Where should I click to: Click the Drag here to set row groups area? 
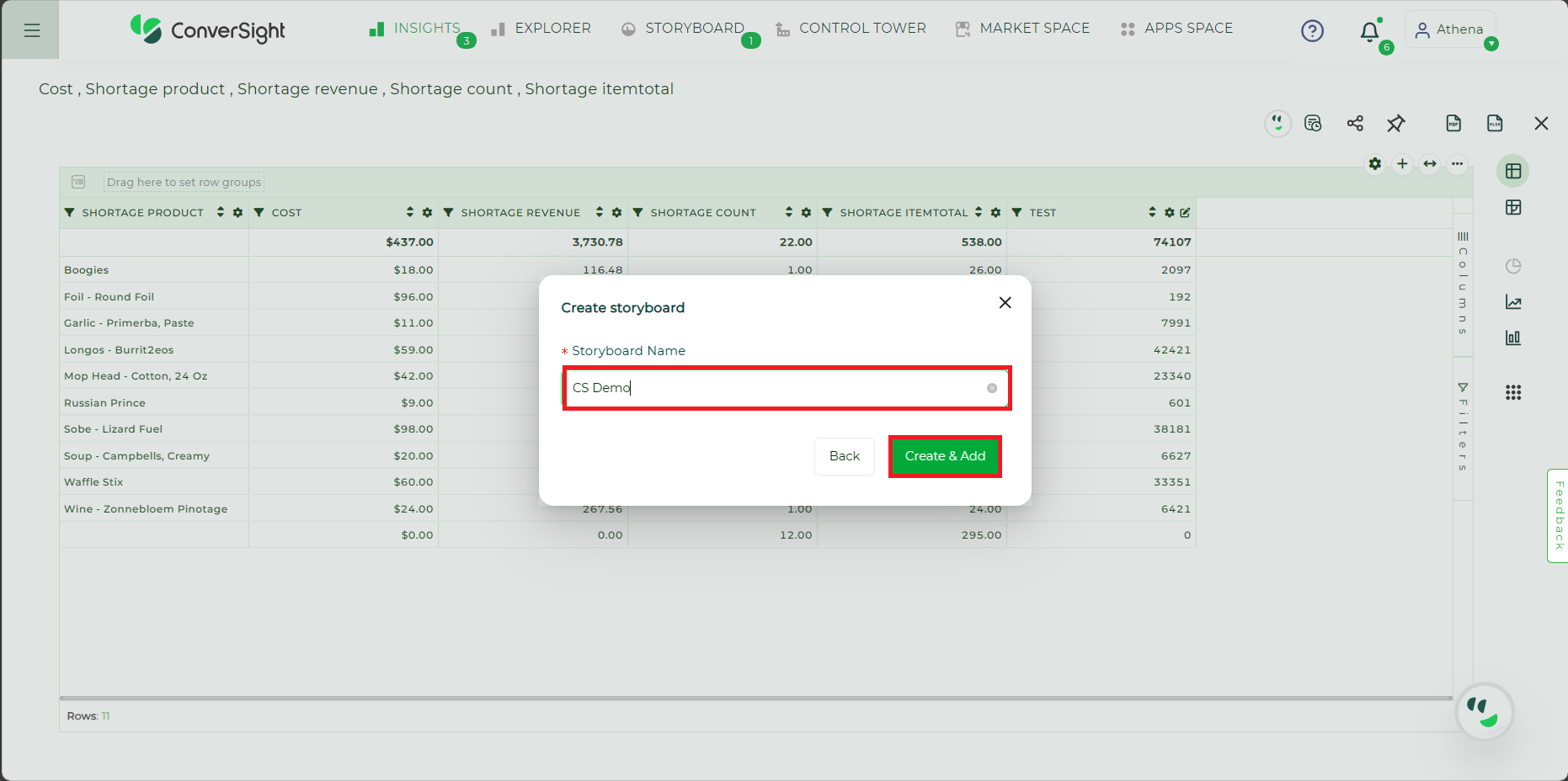pyautogui.click(x=184, y=182)
